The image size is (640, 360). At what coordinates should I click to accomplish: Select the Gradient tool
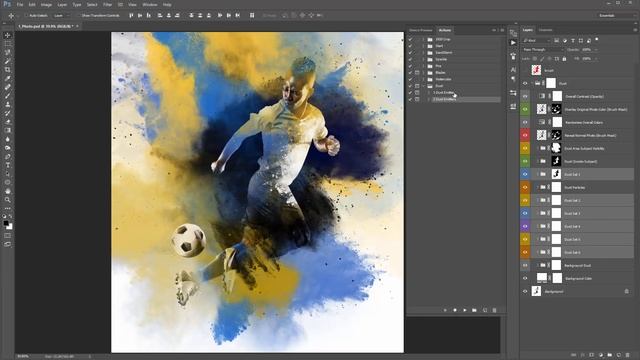[7, 130]
